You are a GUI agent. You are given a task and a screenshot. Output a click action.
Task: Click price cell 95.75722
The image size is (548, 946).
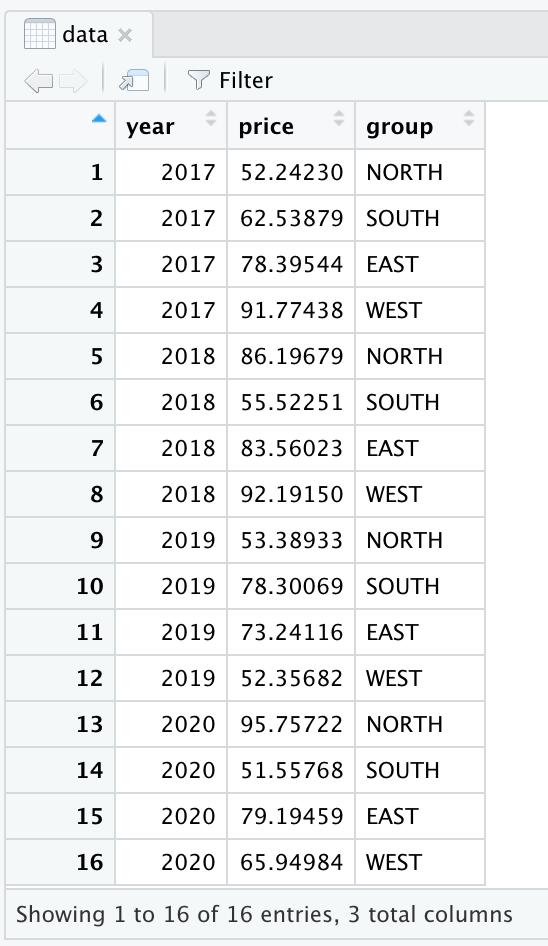pyautogui.click(x=292, y=724)
